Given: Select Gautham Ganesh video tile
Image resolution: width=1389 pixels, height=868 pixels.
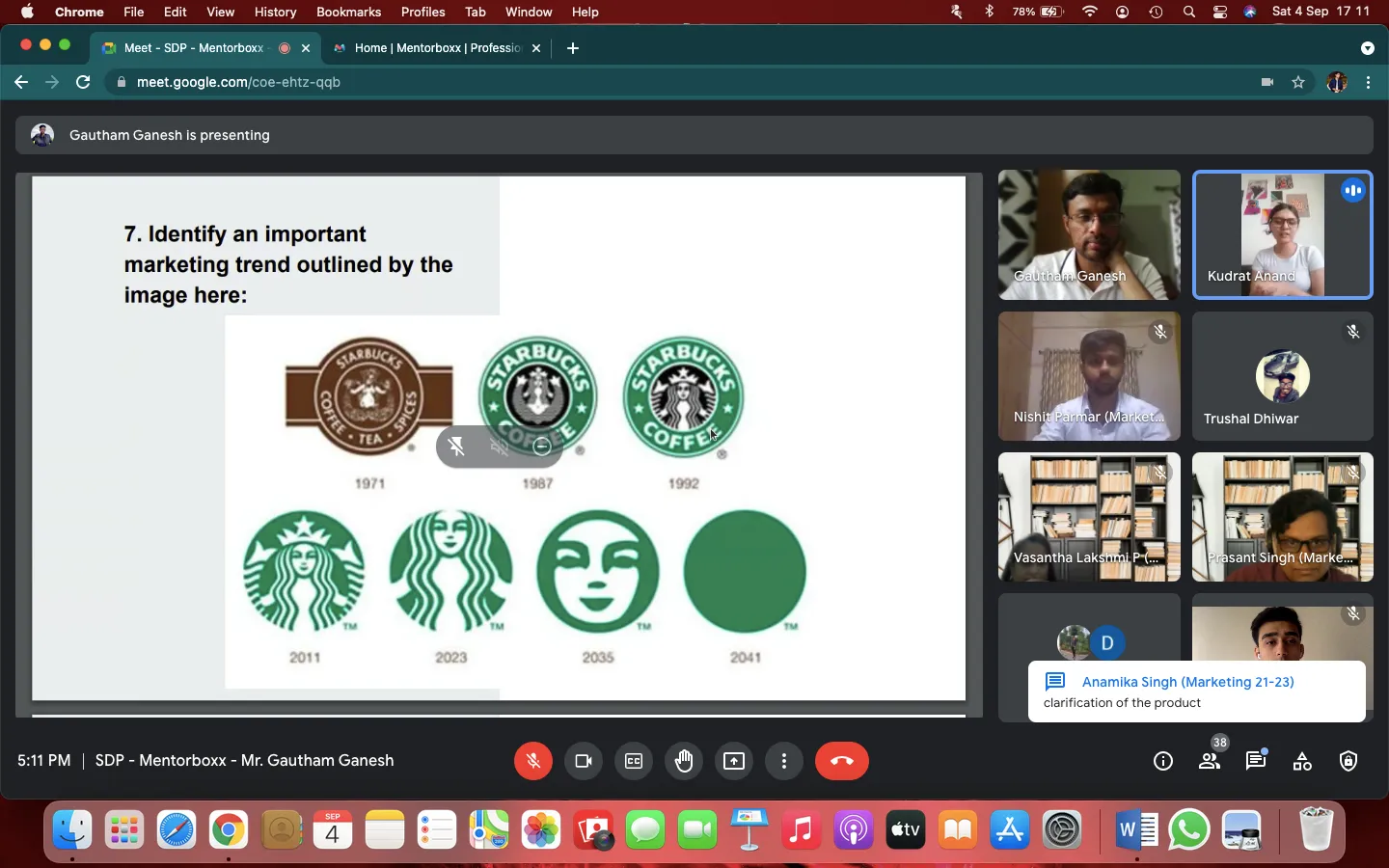Looking at the screenshot, I should click(1089, 234).
